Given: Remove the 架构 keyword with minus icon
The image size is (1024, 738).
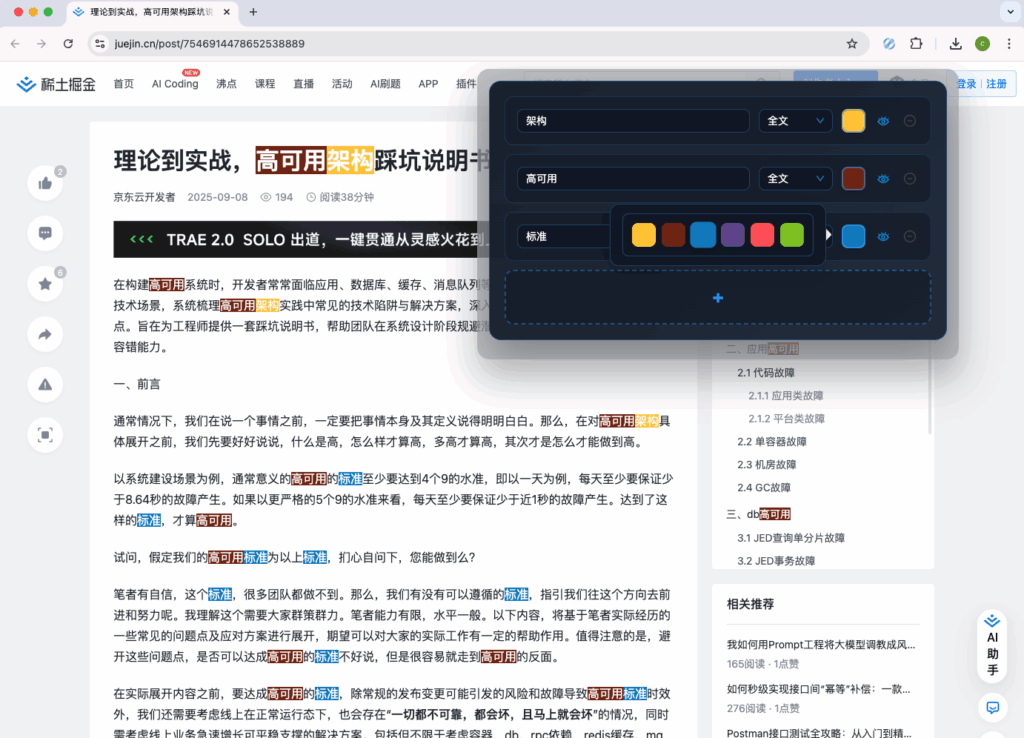Looking at the screenshot, I should point(909,121).
